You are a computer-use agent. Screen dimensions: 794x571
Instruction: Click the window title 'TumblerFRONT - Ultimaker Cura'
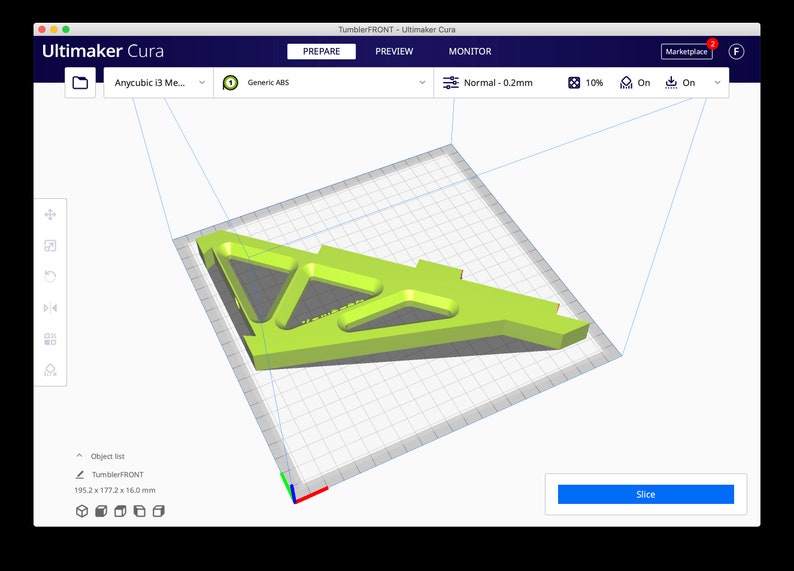tap(397, 29)
